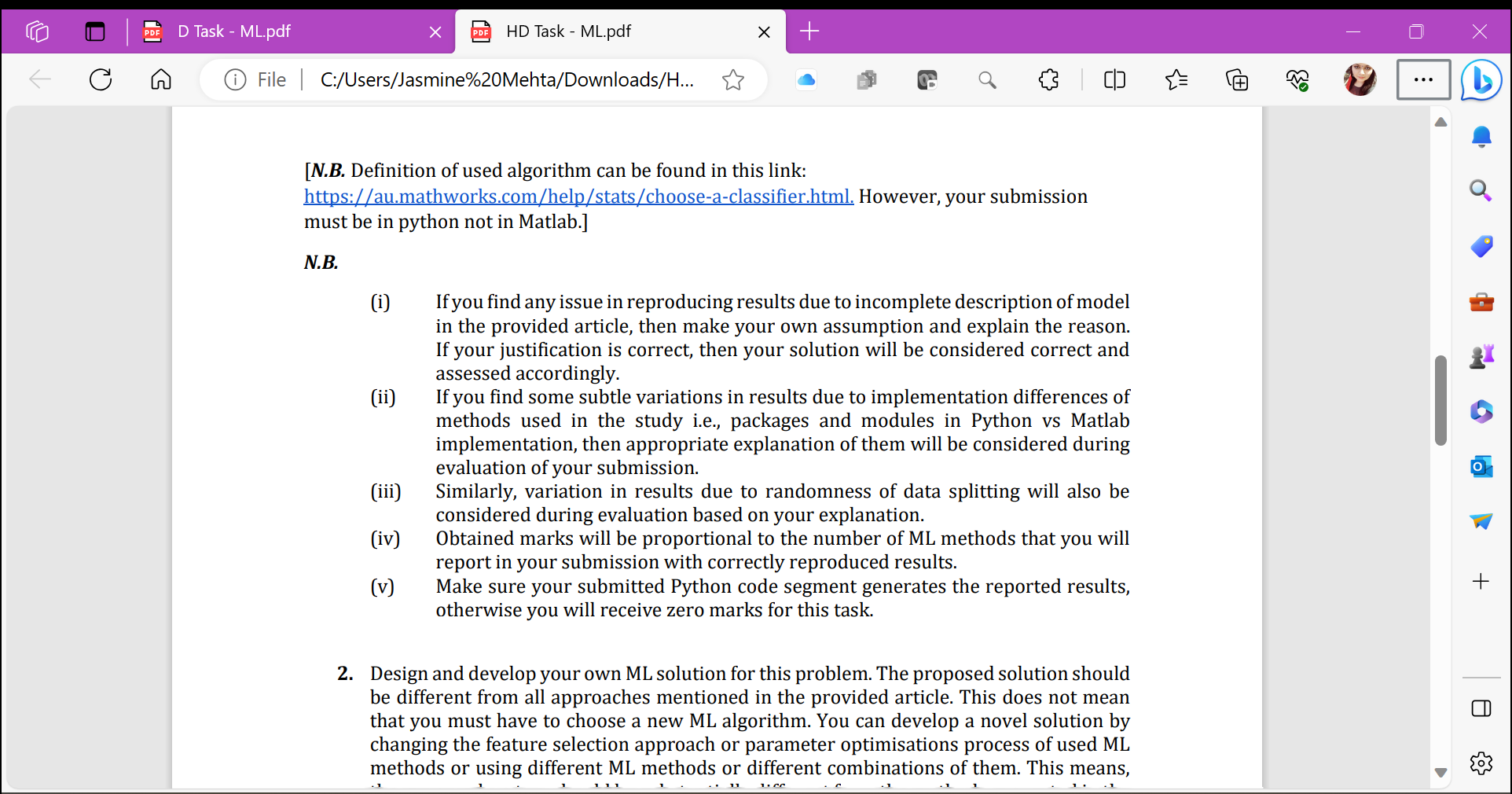Viewport: 1512px width, 794px height.
Task: Click the address bar file path
Action: point(507,79)
